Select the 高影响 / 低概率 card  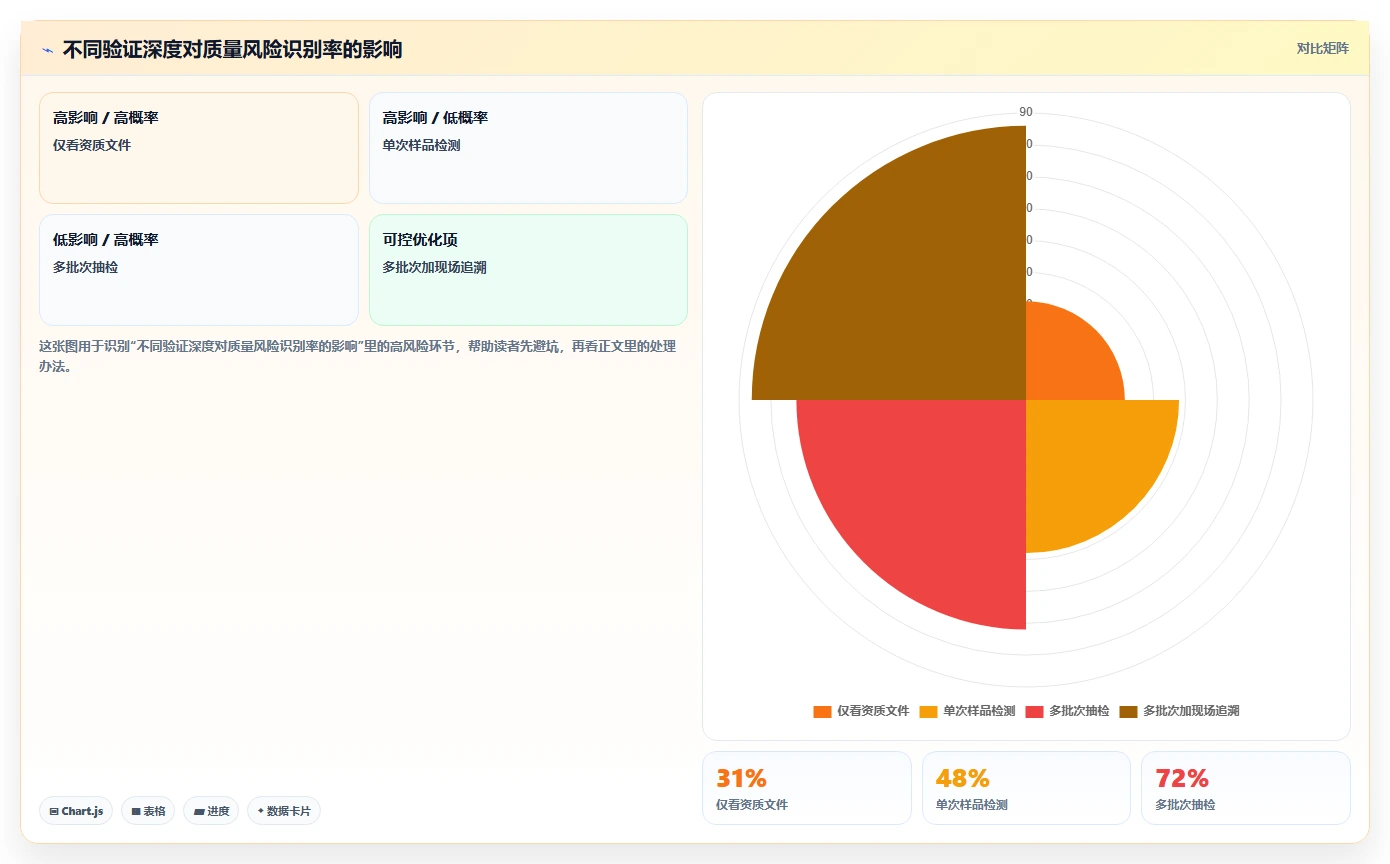pyautogui.click(x=528, y=148)
